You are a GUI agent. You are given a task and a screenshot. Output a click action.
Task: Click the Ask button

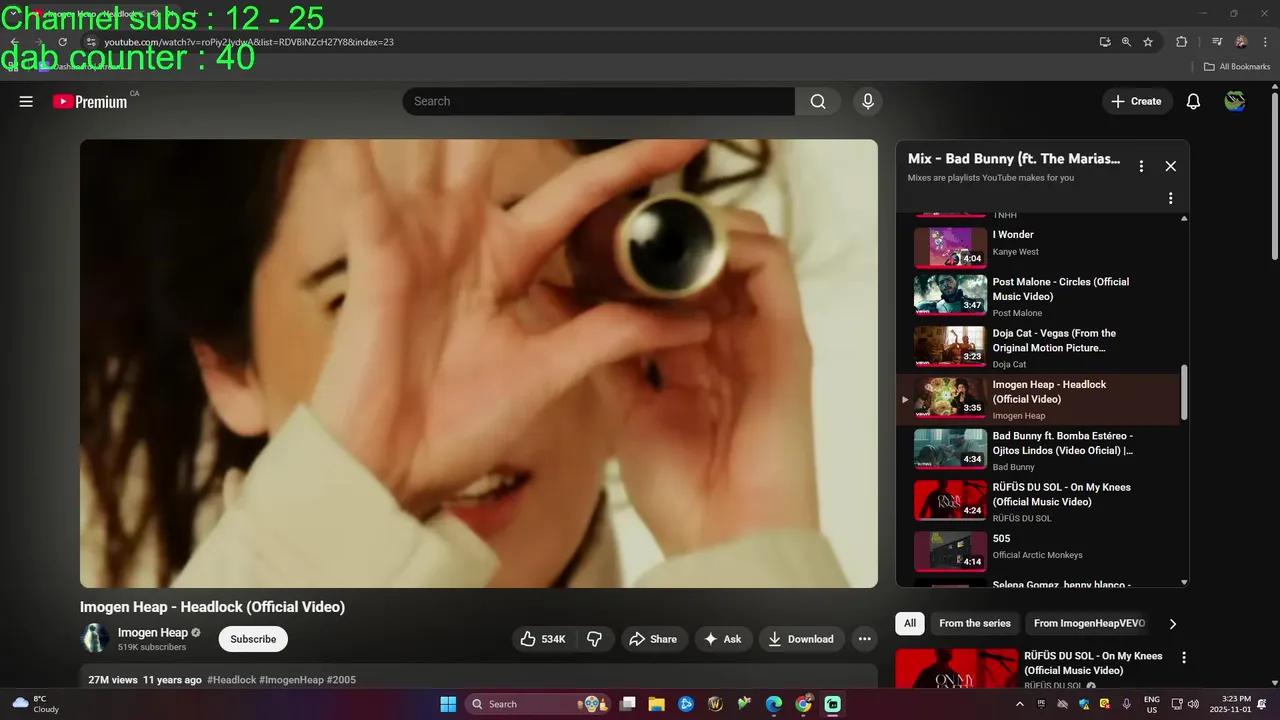tap(723, 639)
